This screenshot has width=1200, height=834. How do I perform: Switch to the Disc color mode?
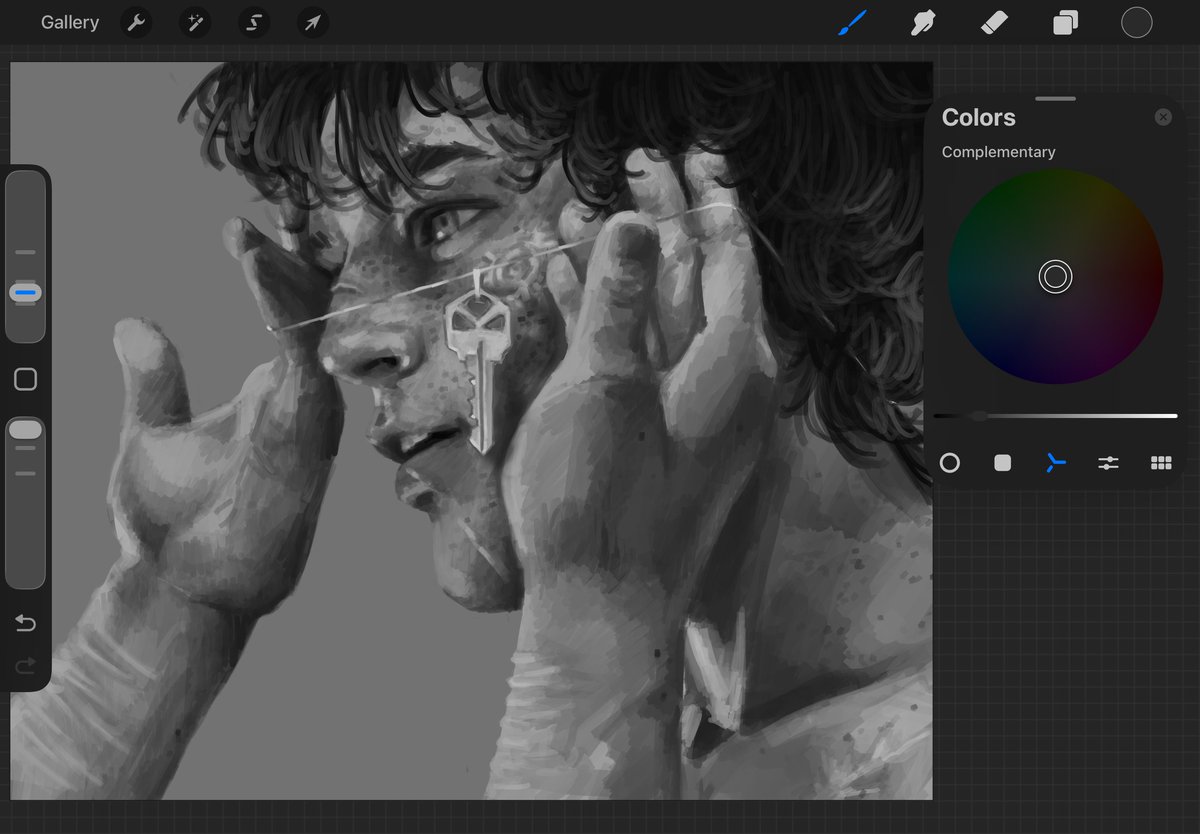click(950, 463)
